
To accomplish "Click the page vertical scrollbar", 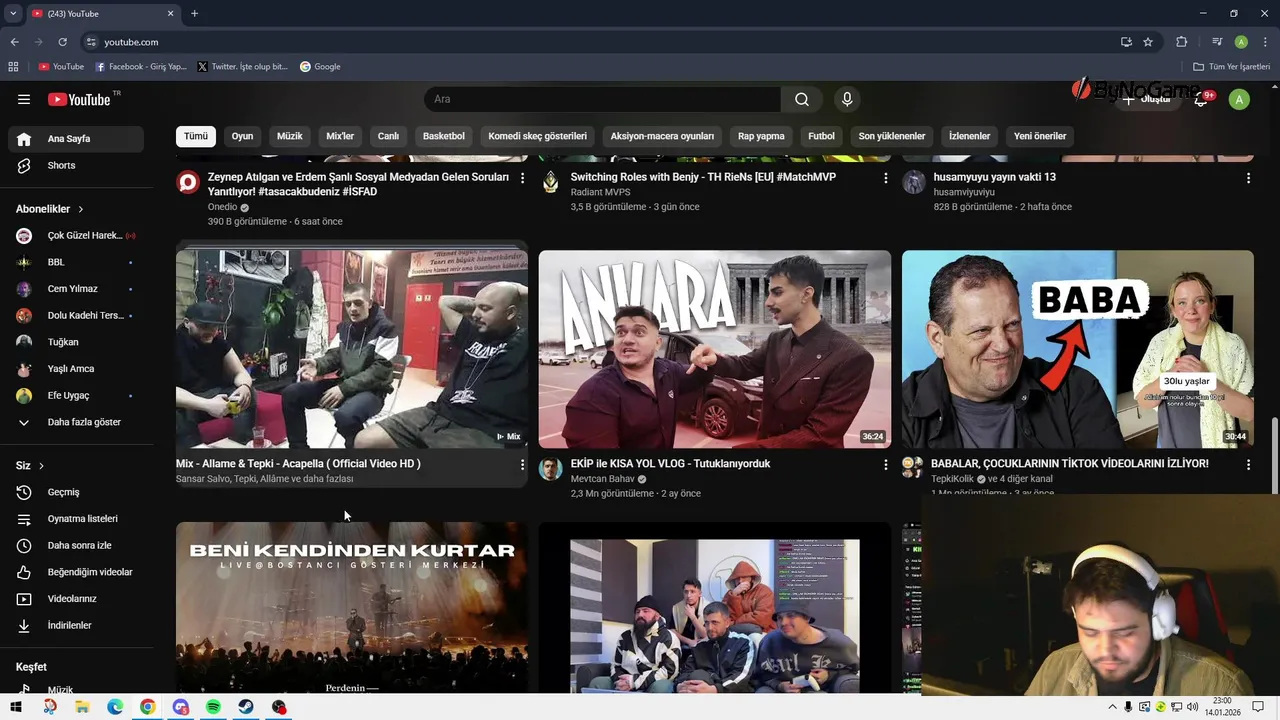I will point(1274,455).
